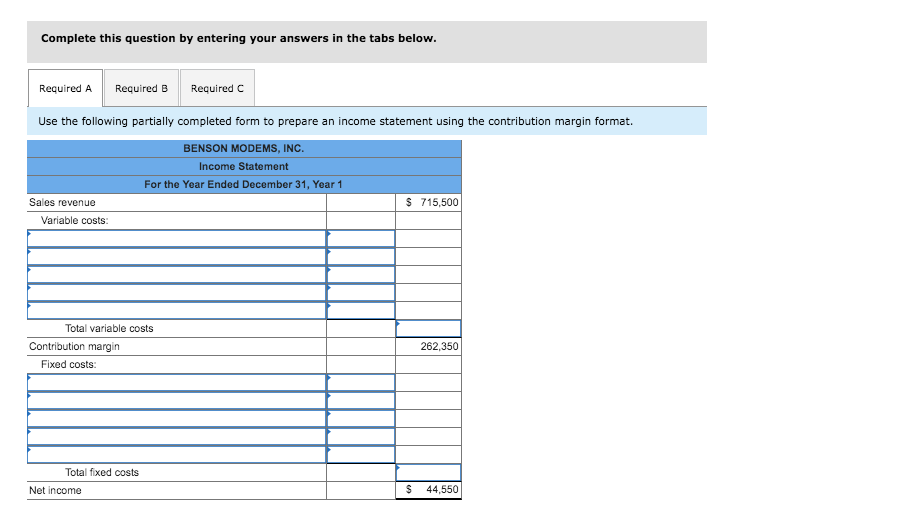907x506 pixels.
Task: Click the Total fixed costs amount field
Action: click(429, 472)
